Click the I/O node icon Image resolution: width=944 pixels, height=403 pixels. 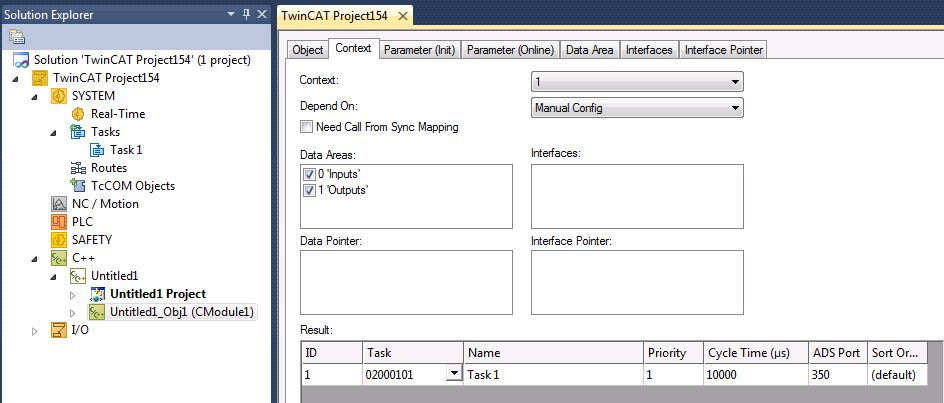pyautogui.click(x=58, y=330)
